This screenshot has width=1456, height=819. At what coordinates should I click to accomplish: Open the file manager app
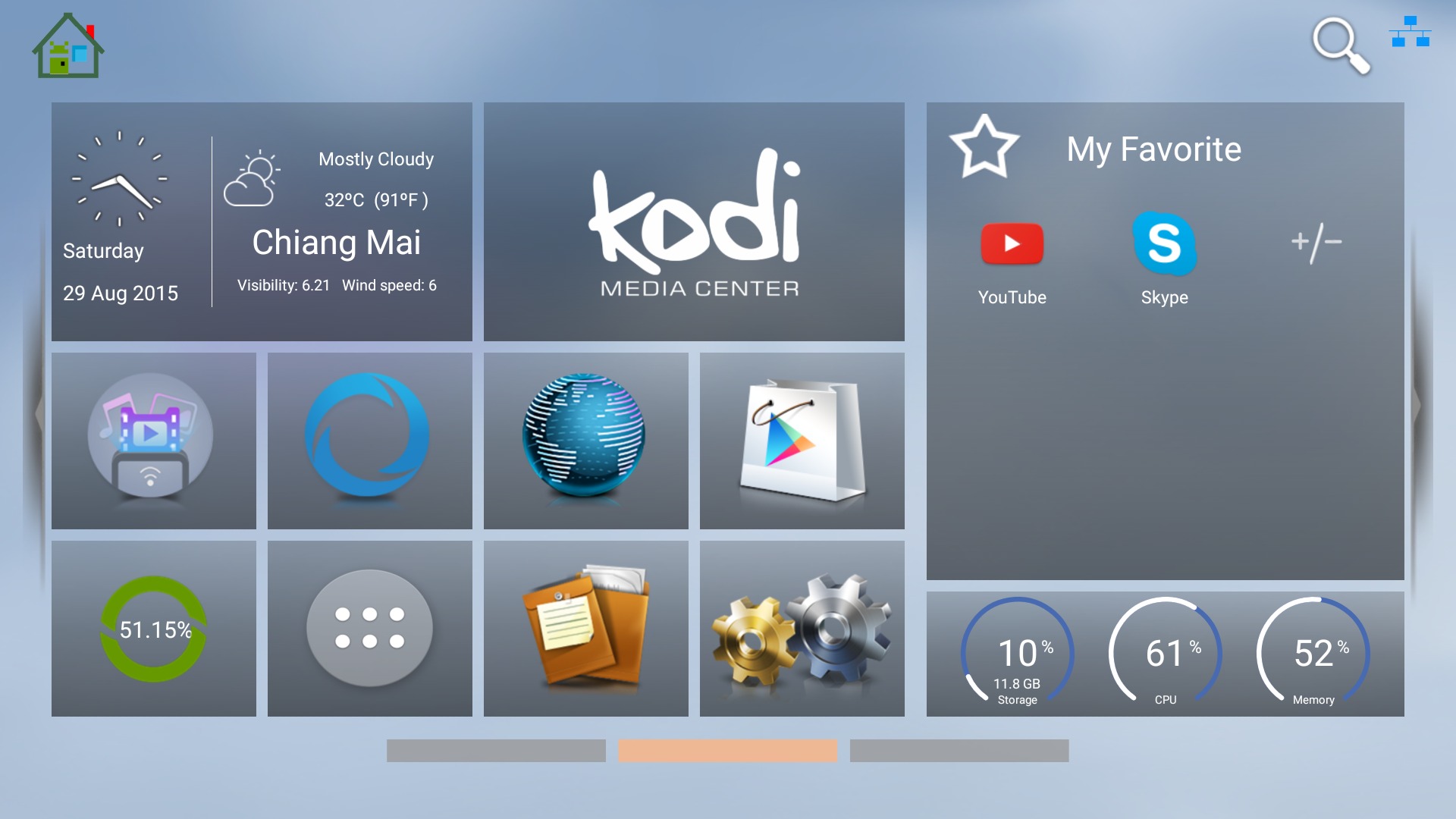586,629
